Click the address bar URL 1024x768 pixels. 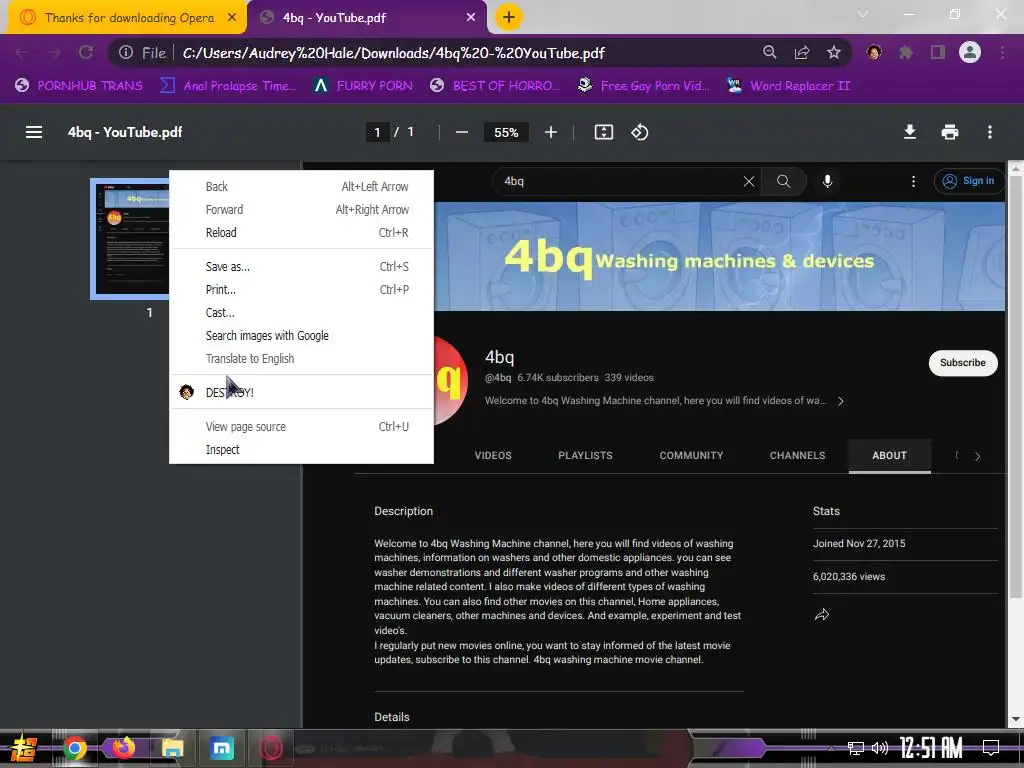coord(393,53)
